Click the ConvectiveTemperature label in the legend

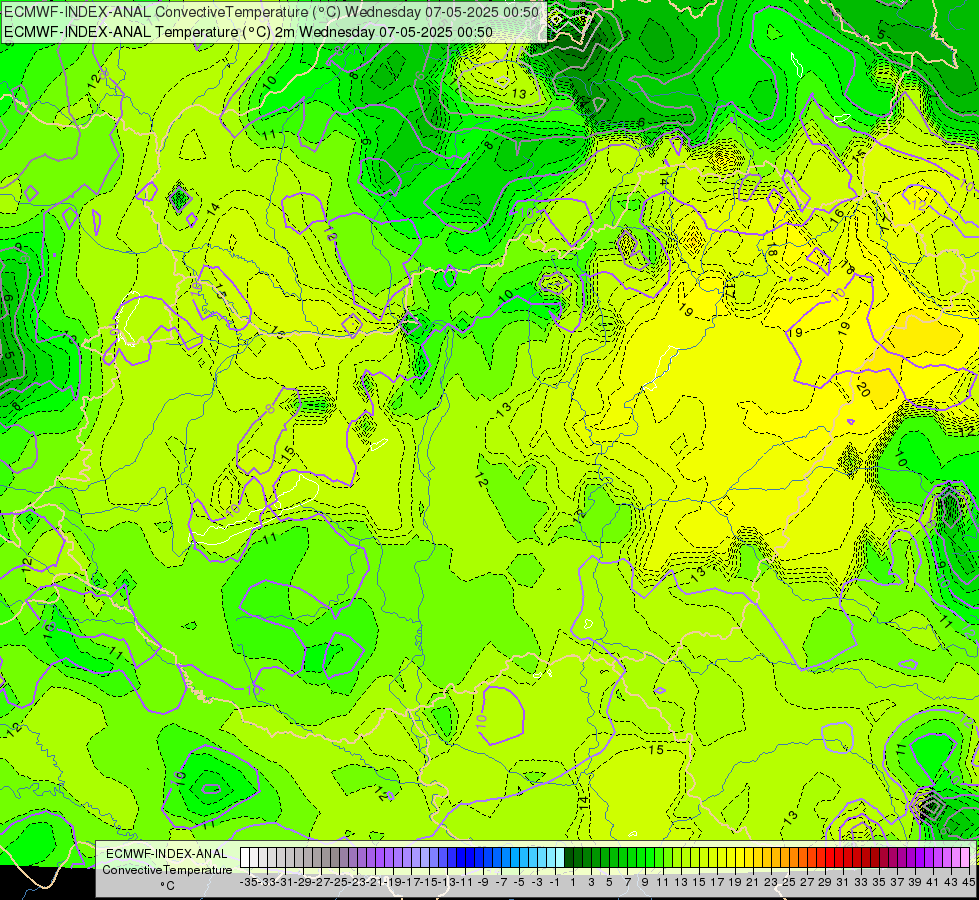[167, 870]
